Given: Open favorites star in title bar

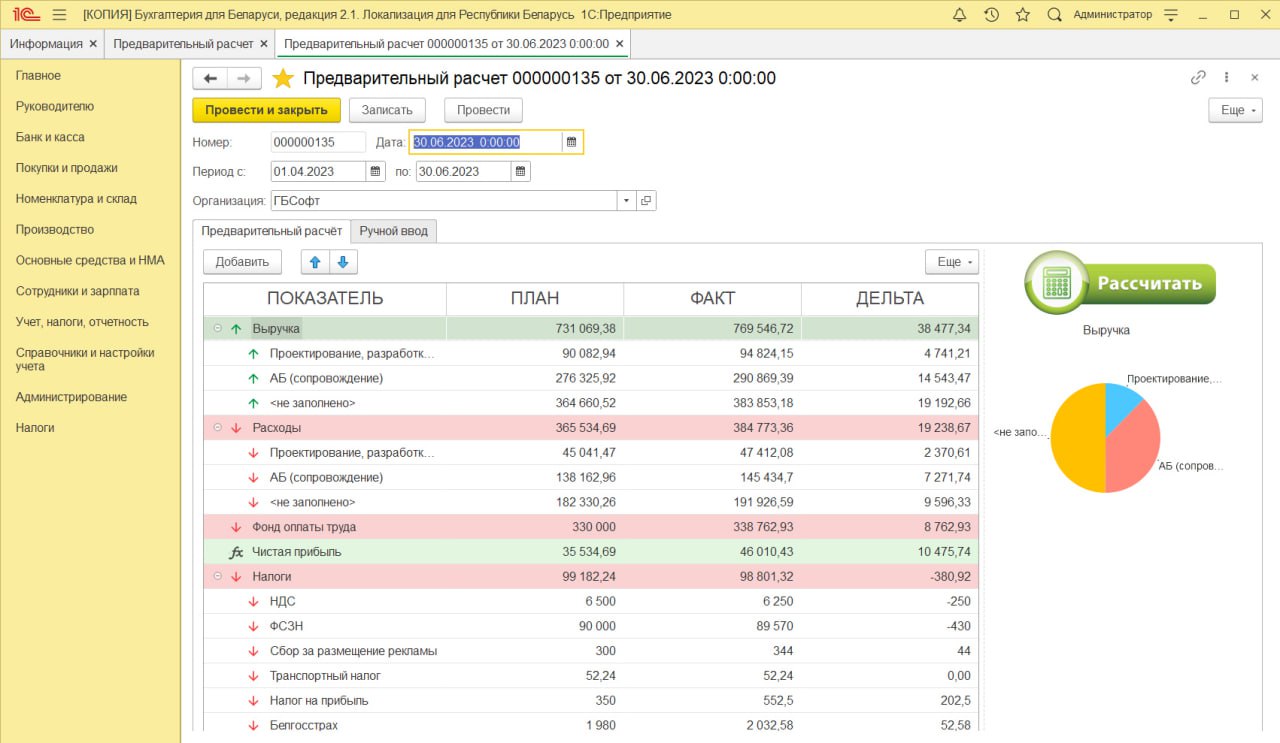Looking at the screenshot, I should 1022,15.
